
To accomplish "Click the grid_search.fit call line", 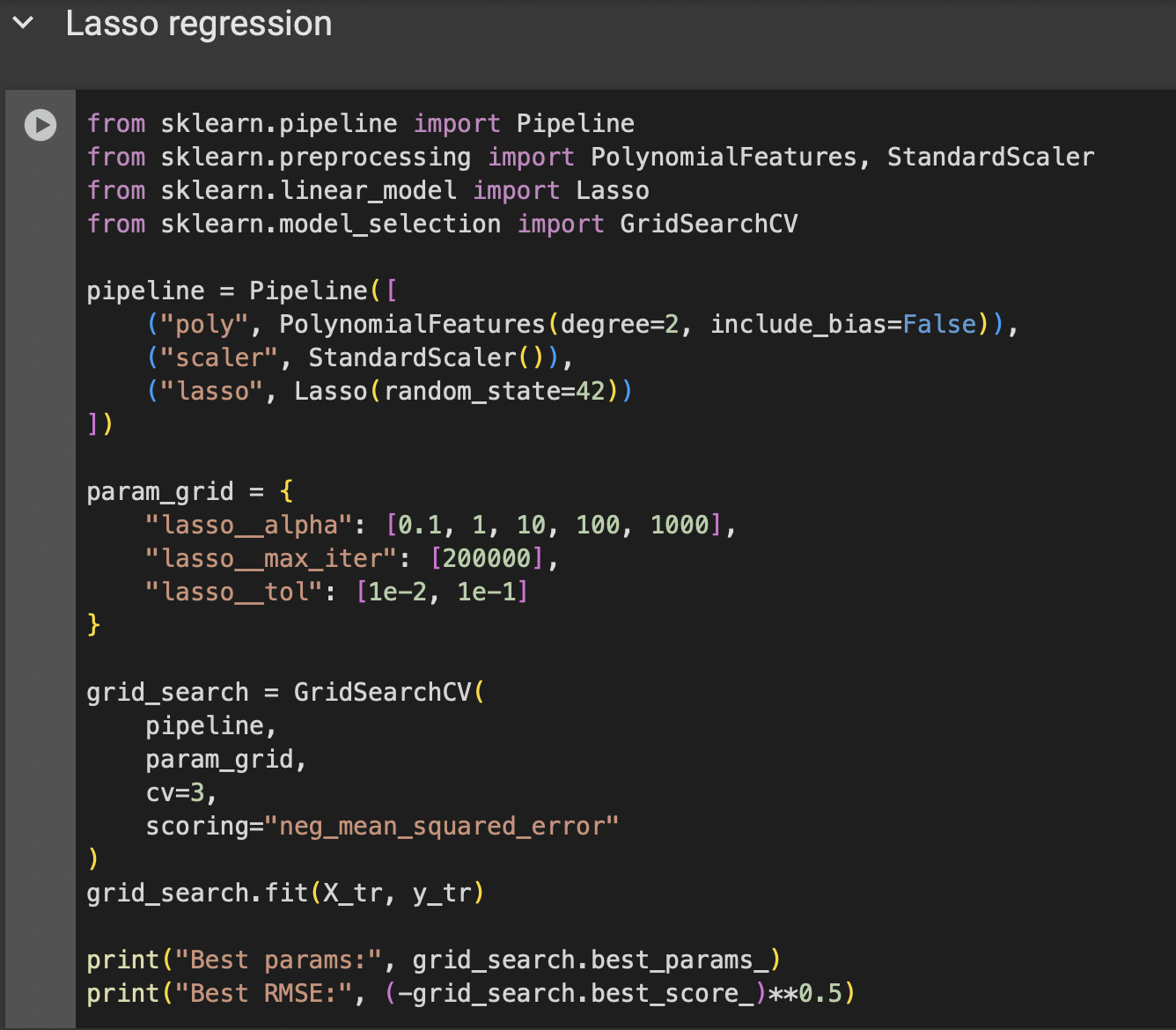I will 282,893.
